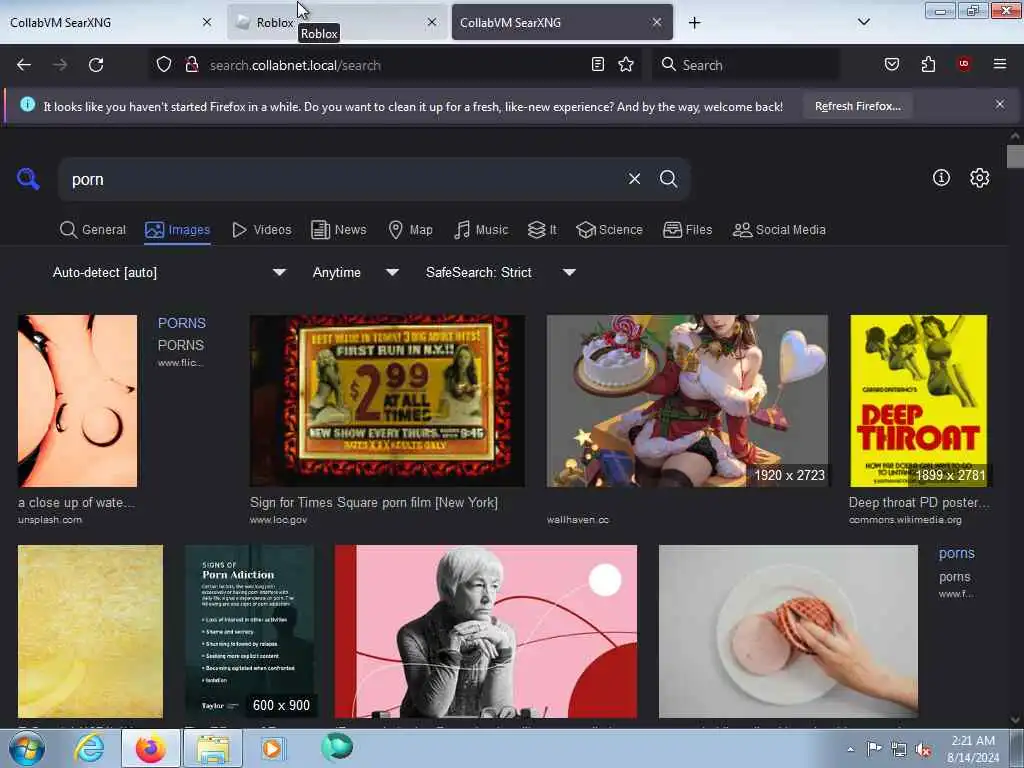Open the SearXNG about info icon
The image size is (1024, 768).
(x=941, y=178)
